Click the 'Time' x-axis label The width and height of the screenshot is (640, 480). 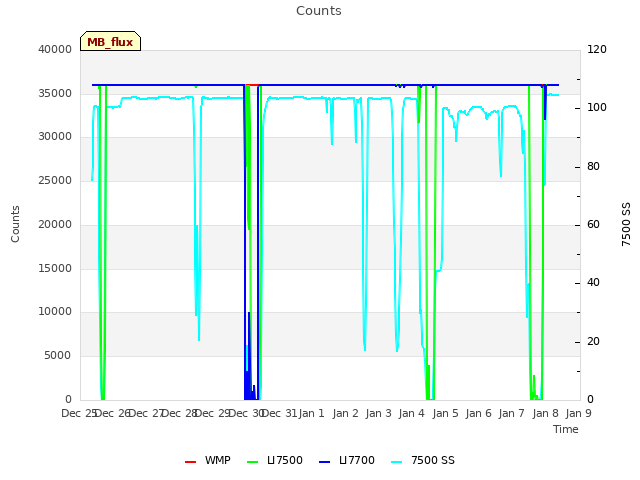566,429
